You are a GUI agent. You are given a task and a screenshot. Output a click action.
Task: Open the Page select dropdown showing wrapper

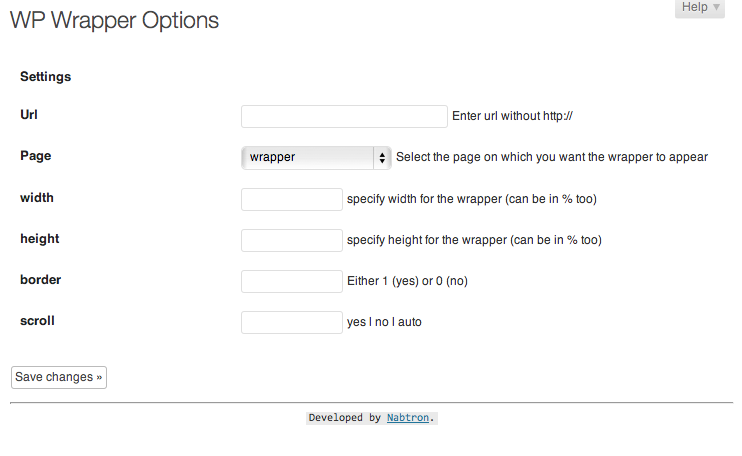pyautogui.click(x=316, y=158)
